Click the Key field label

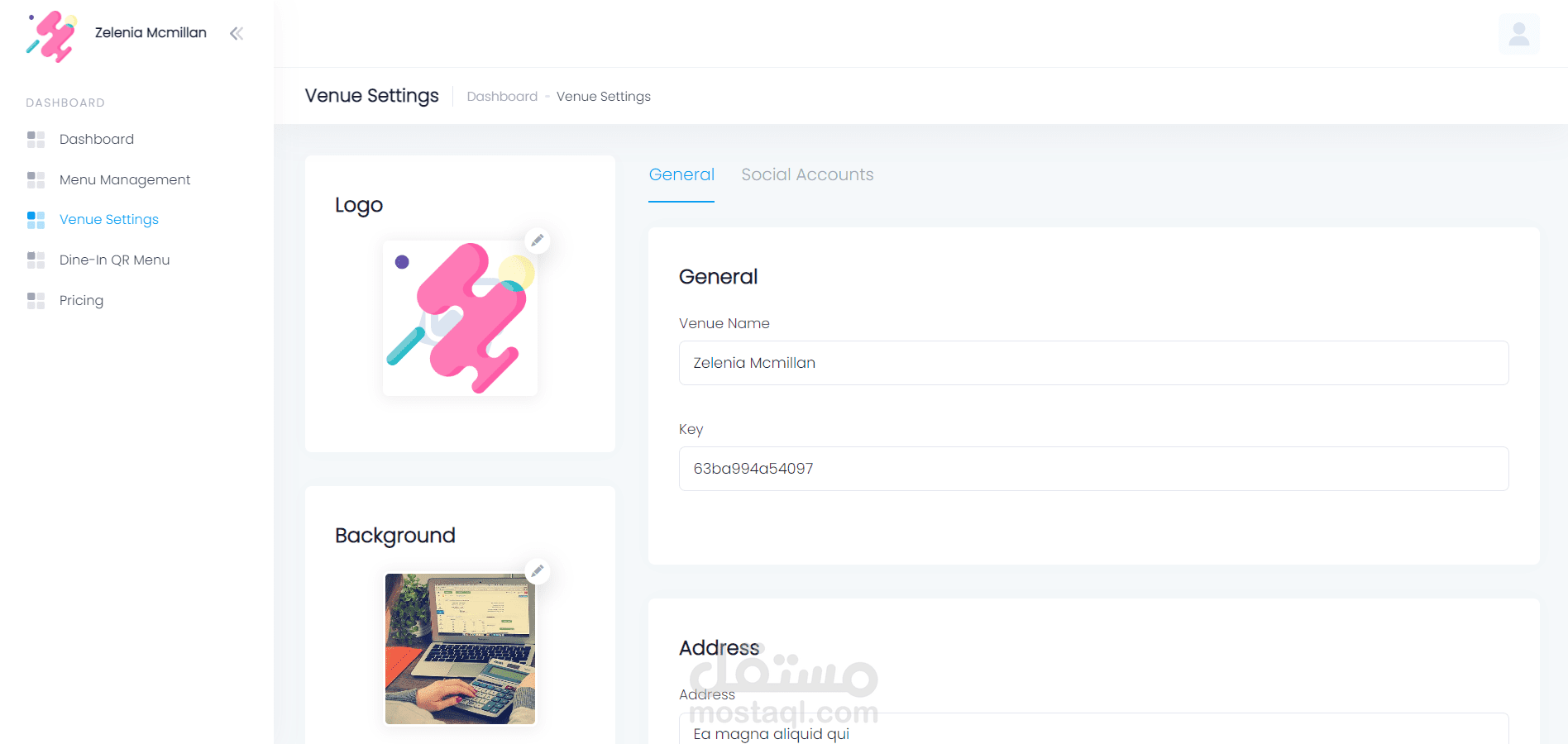point(691,429)
